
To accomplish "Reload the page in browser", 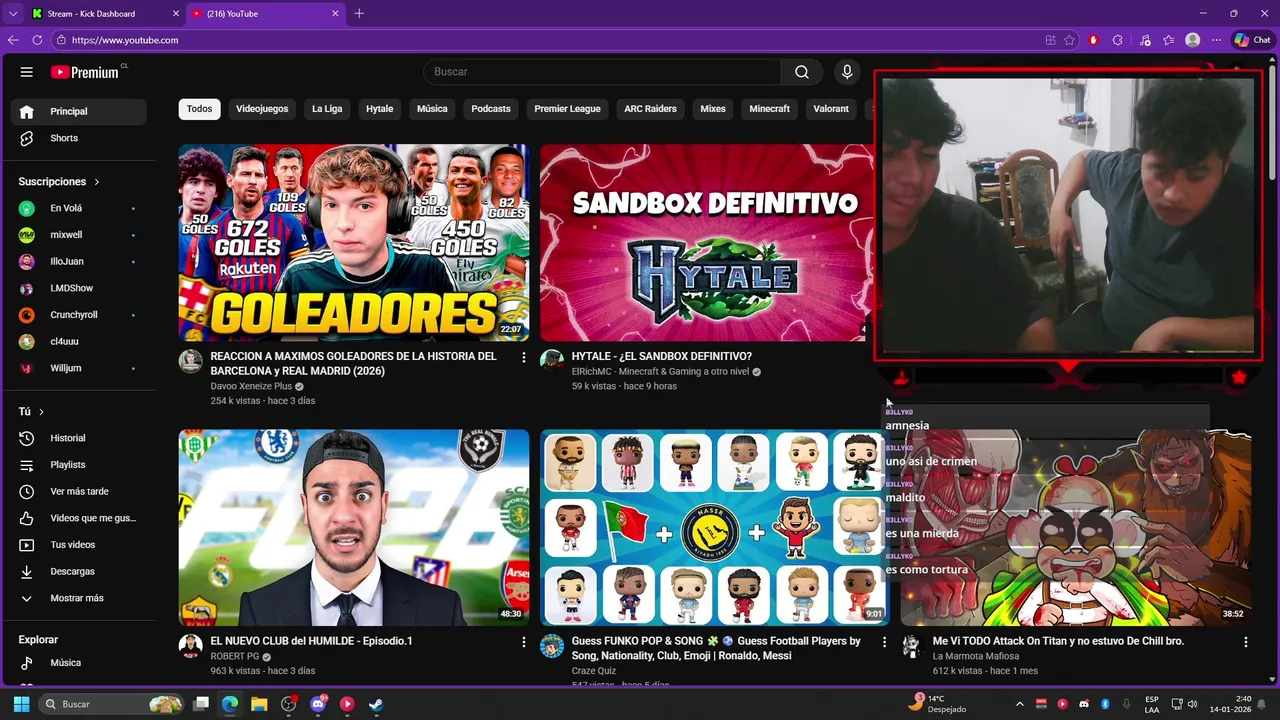I will pos(37,40).
